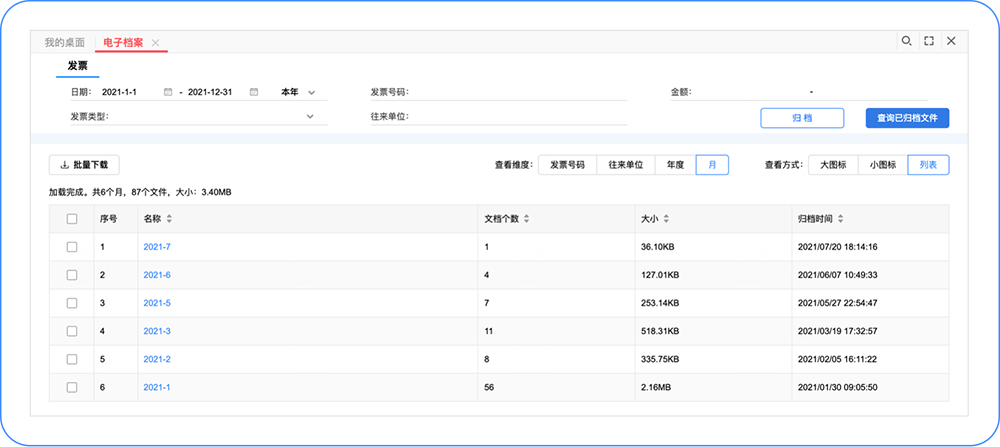Switch to 我的桌面 tab
Image resolution: width=1000 pixels, height=447 pixels.
pyautogui.click(x=64, y=43)
